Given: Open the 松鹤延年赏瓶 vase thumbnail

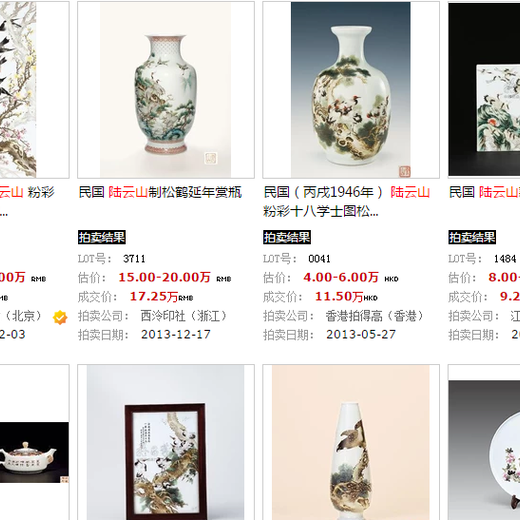Looking at the screenshot, I should [166, 90].
